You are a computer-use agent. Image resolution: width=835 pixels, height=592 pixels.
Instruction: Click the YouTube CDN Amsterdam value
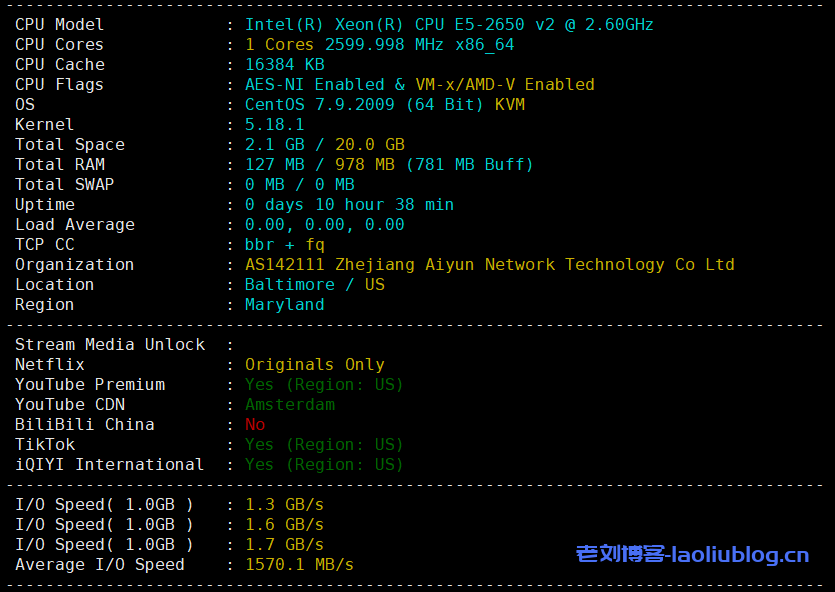[289, 404]
